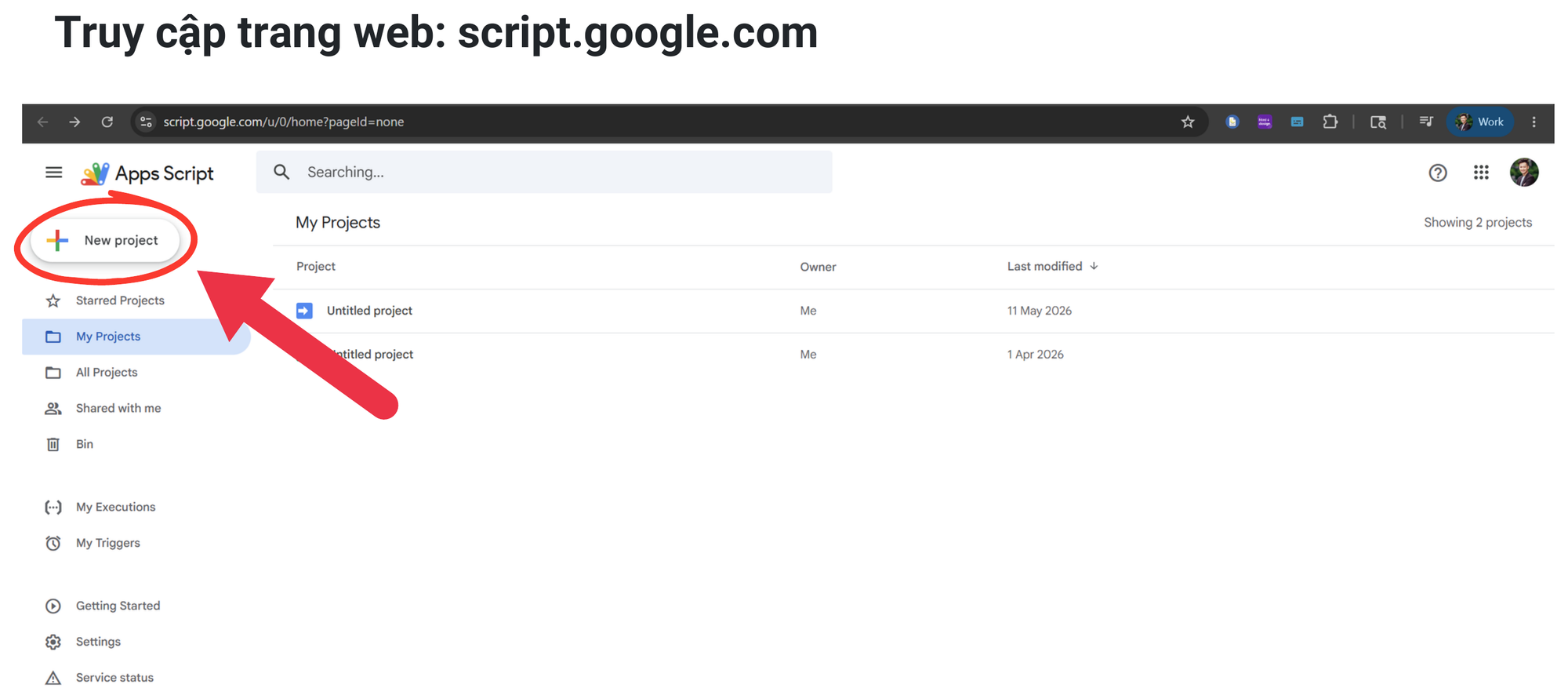1568x699 pixels.
Task: Click the 11 May 2026 date cell
Action: pos(1039,311)
